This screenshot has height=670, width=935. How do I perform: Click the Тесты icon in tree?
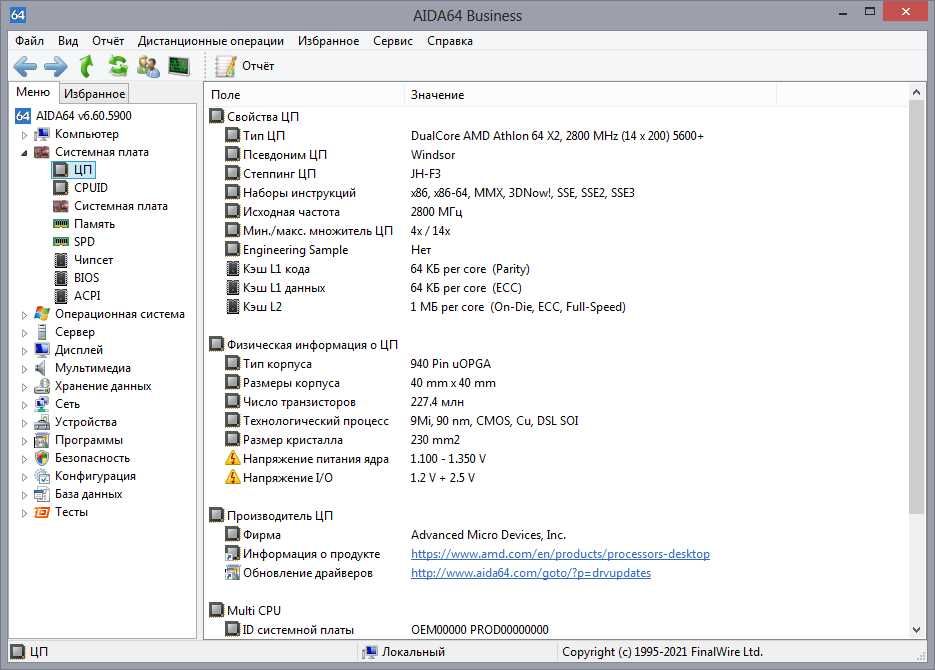(x=41, y=512)
